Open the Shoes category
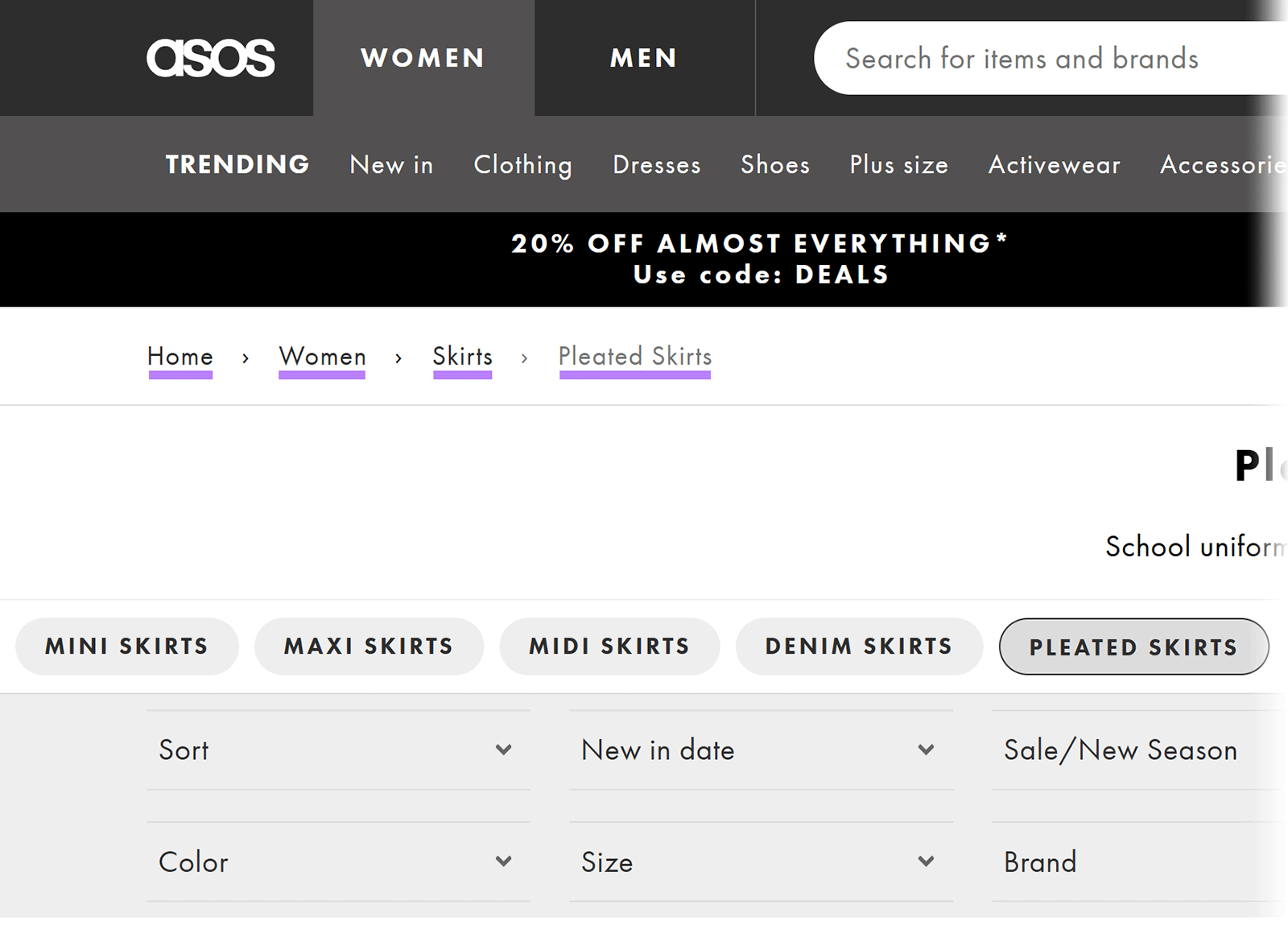 click(774, 164)
